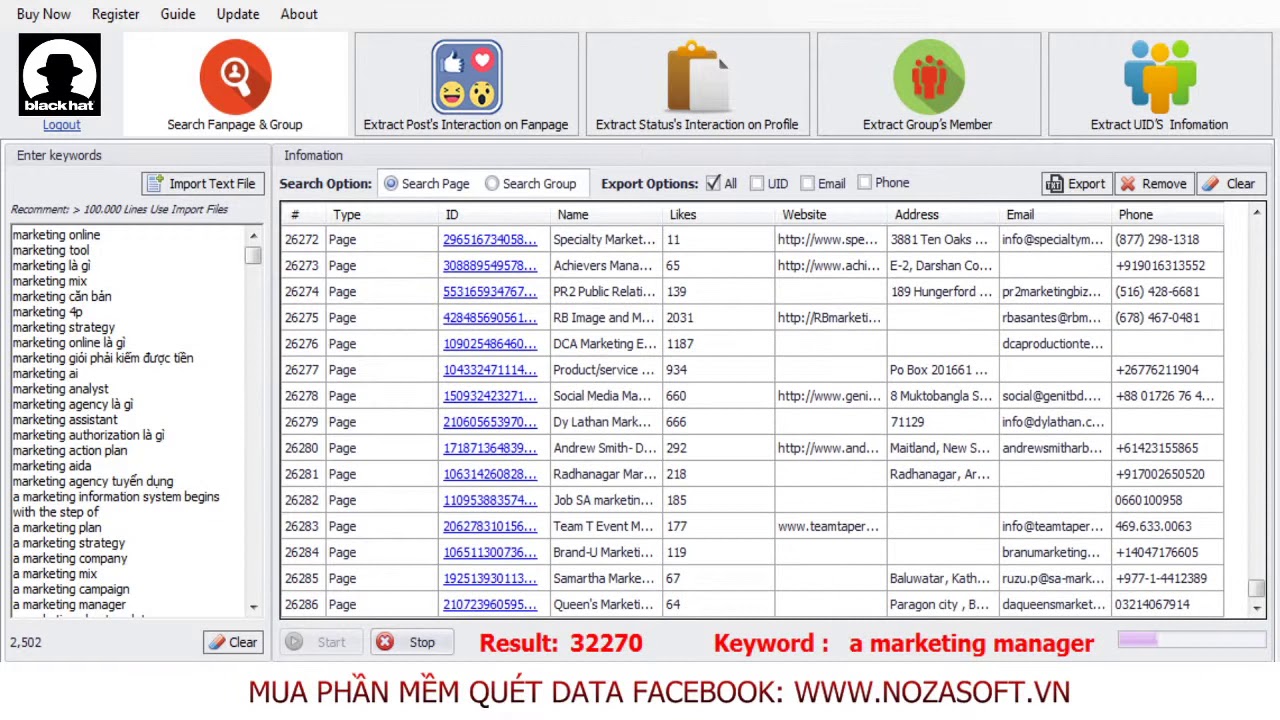Open the Register menu
The height and width of the screenshot is (720, 1280).
click(115, 14)
